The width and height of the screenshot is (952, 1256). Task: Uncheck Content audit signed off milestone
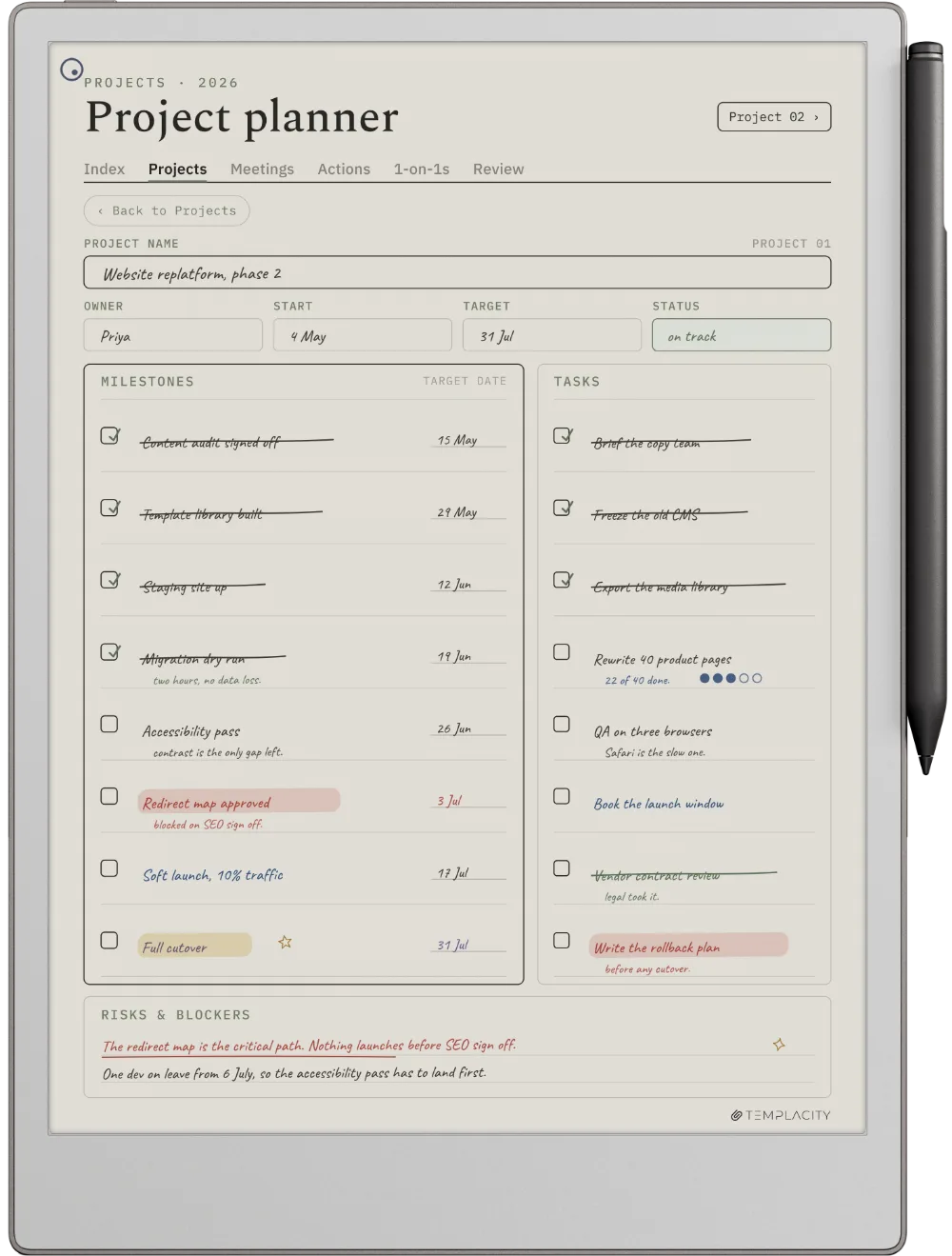pyautogui.click(x=110, y=435)
